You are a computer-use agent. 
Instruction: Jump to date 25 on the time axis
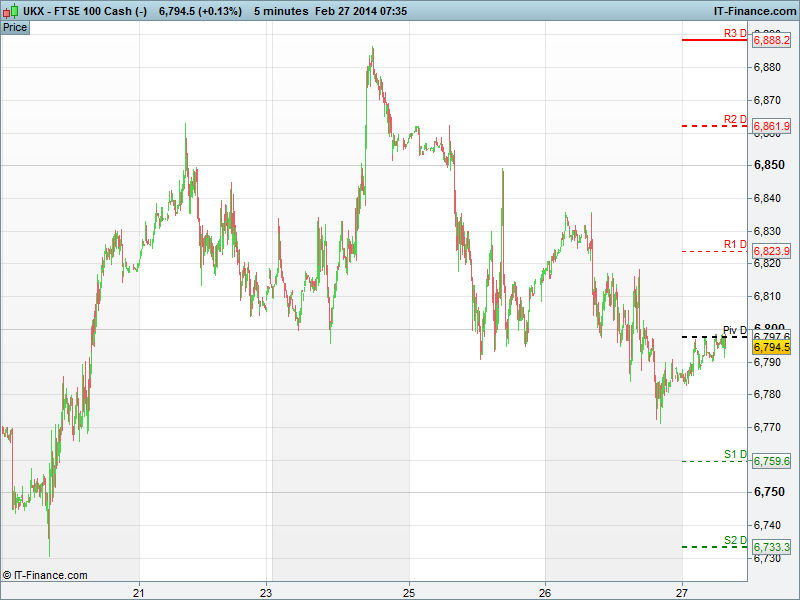click(409, 590)
